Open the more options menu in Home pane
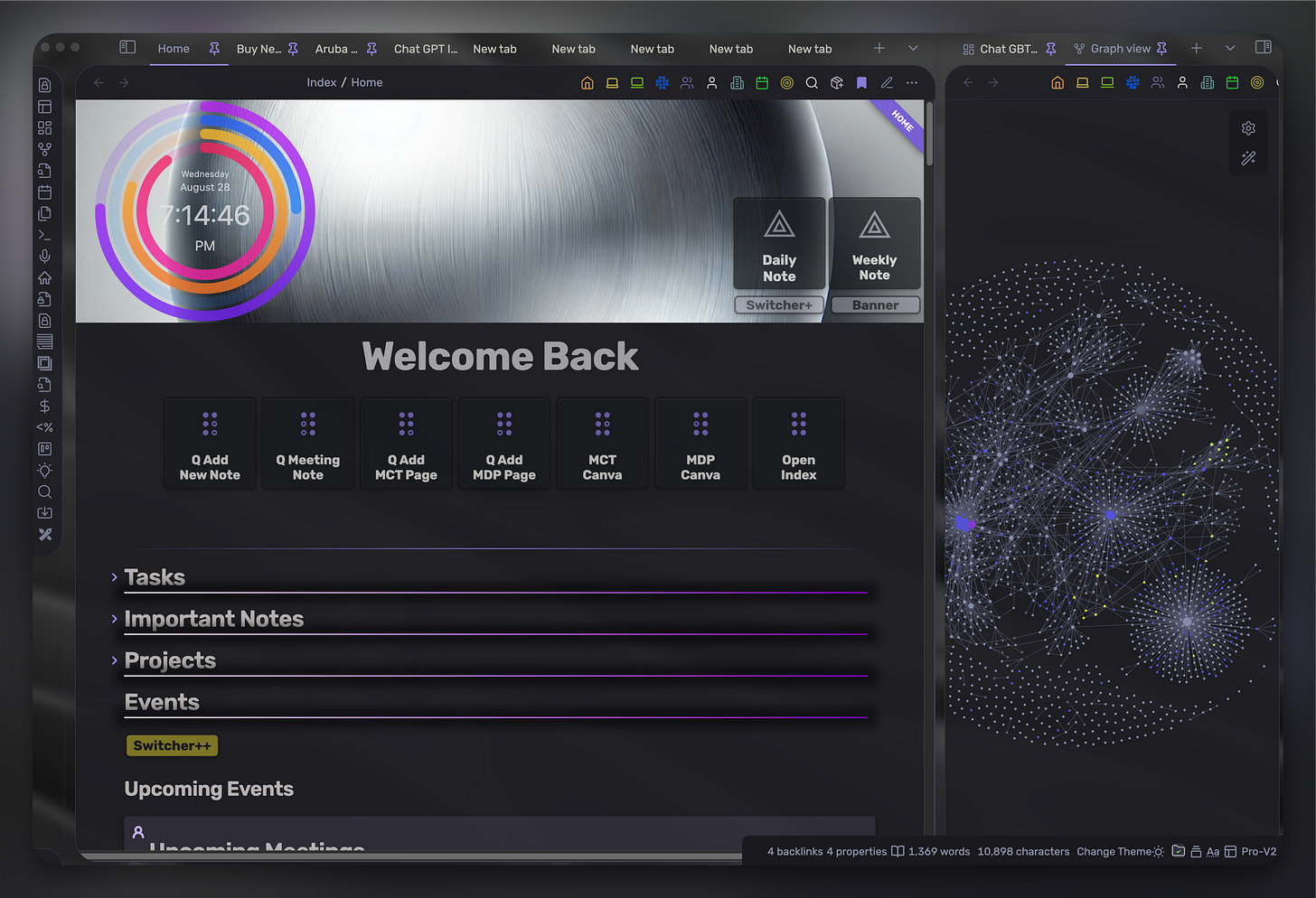1316x898 pixels. pyautogui.click(x=912, y=83)
